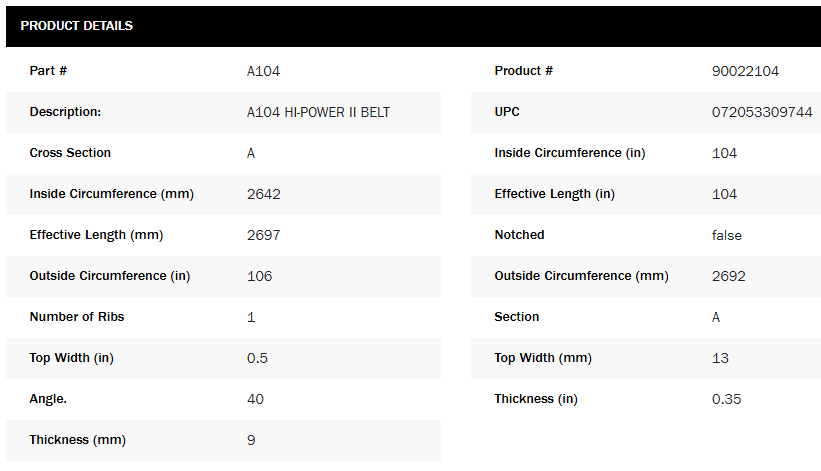The image size is (821, 471).
Task: Click the Top Width (mm) value 13
Action: 720,358
